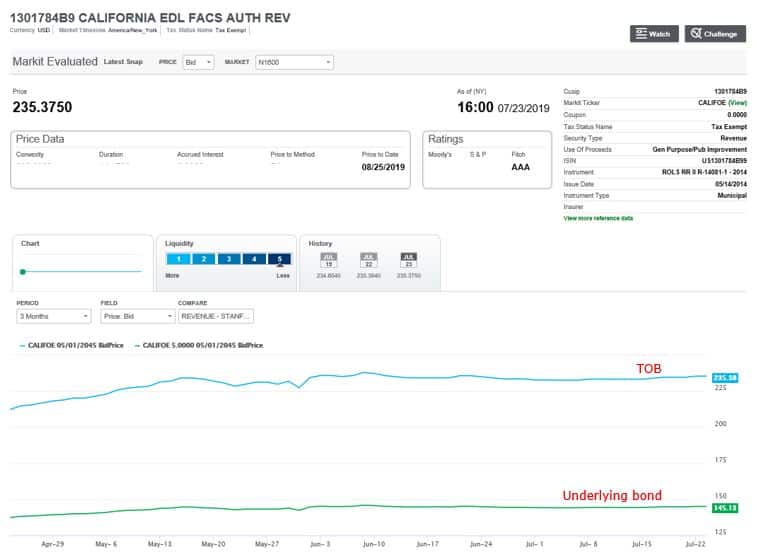Click the Watch button
This screenshot has height=559, width=757.
pos(654,34)
